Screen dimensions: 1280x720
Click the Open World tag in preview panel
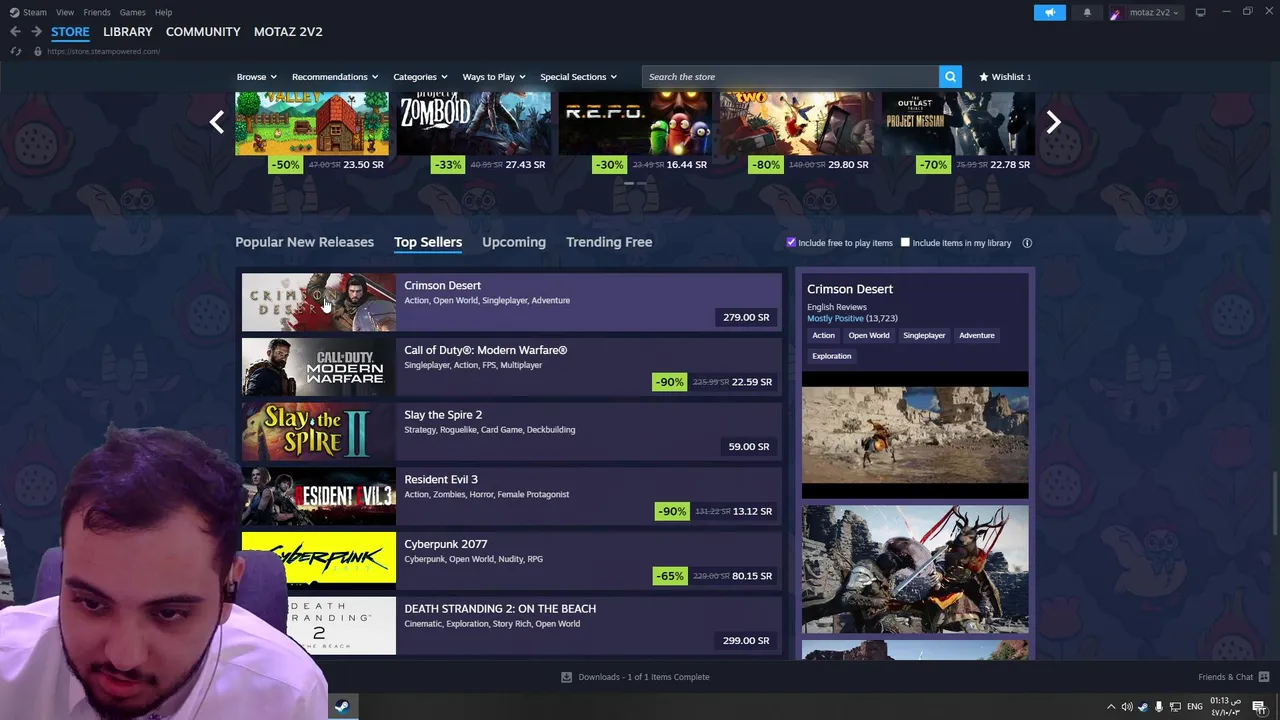(868, 335)
